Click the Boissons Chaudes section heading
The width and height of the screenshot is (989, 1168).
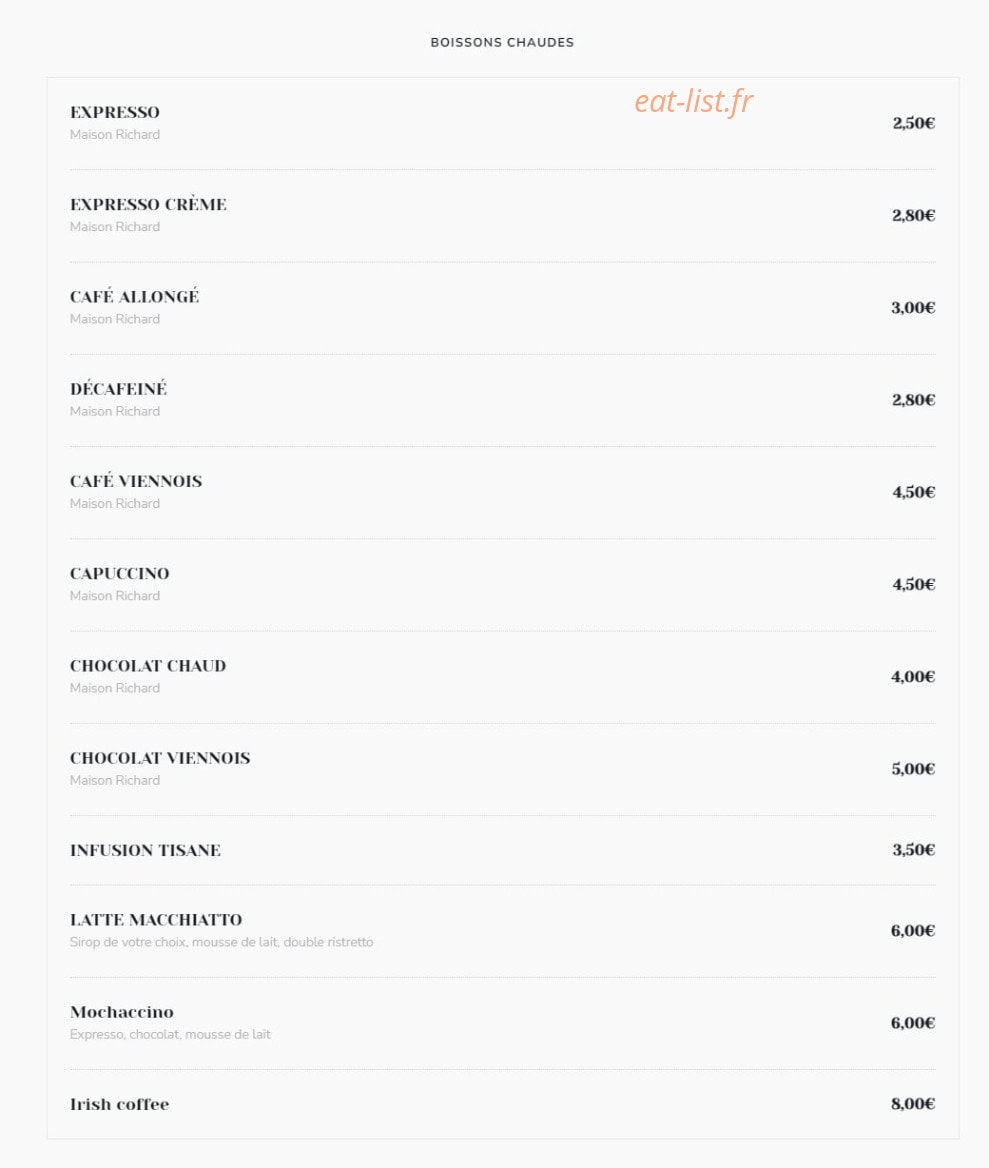tap(502, 42)
